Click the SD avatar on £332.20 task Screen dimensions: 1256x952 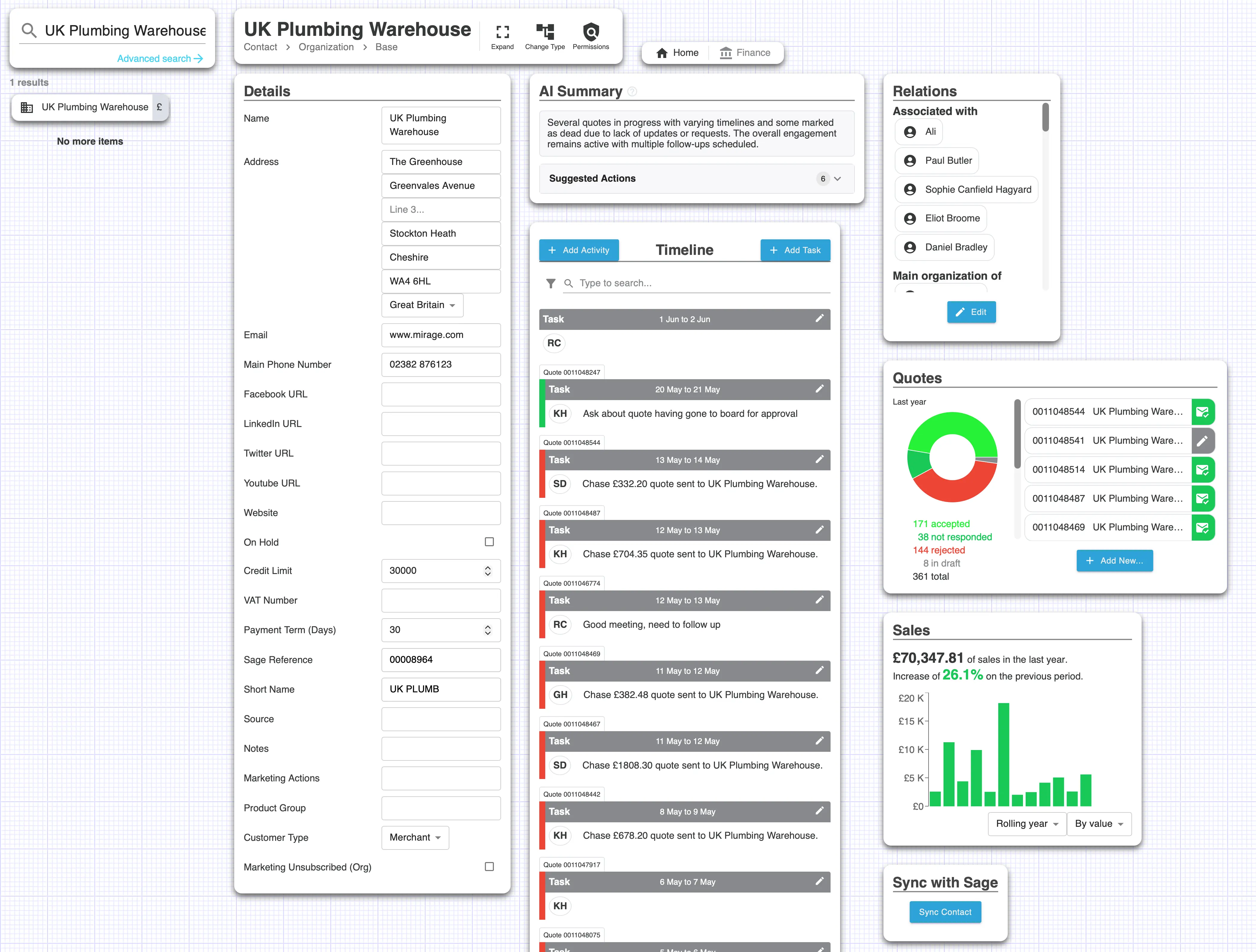click(x=560, y=484)
